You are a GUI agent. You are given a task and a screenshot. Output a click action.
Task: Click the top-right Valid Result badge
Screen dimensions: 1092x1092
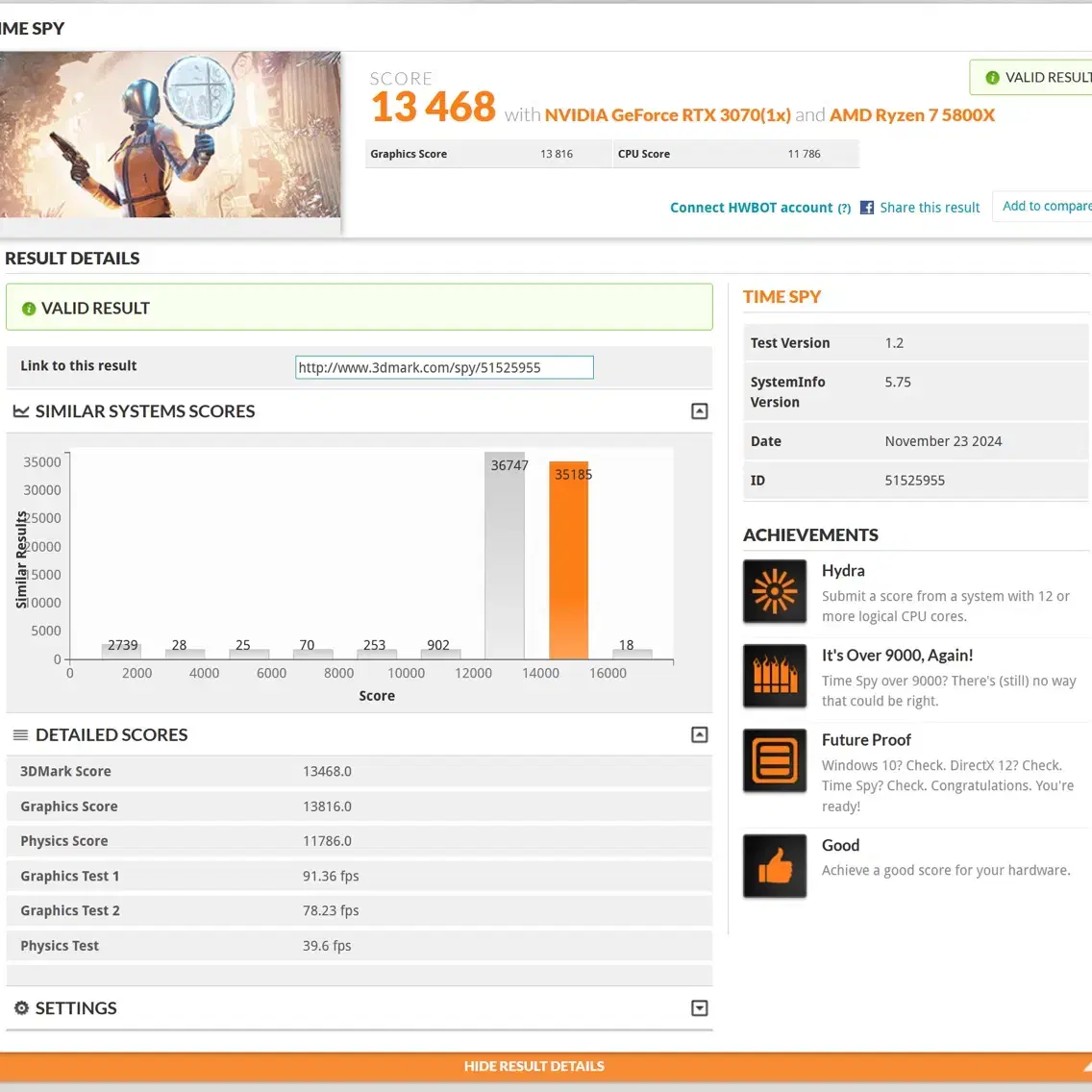tap(1030, 77)
